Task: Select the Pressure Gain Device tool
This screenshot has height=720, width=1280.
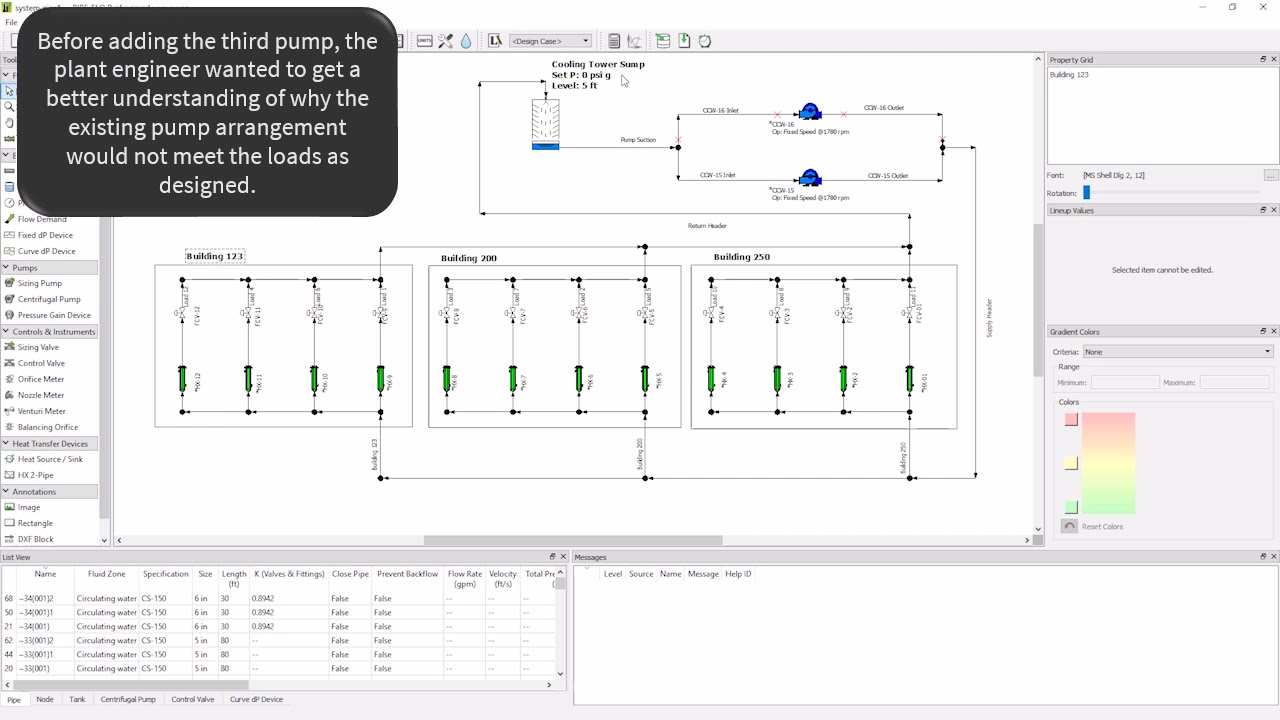Action: click(54, 315)
